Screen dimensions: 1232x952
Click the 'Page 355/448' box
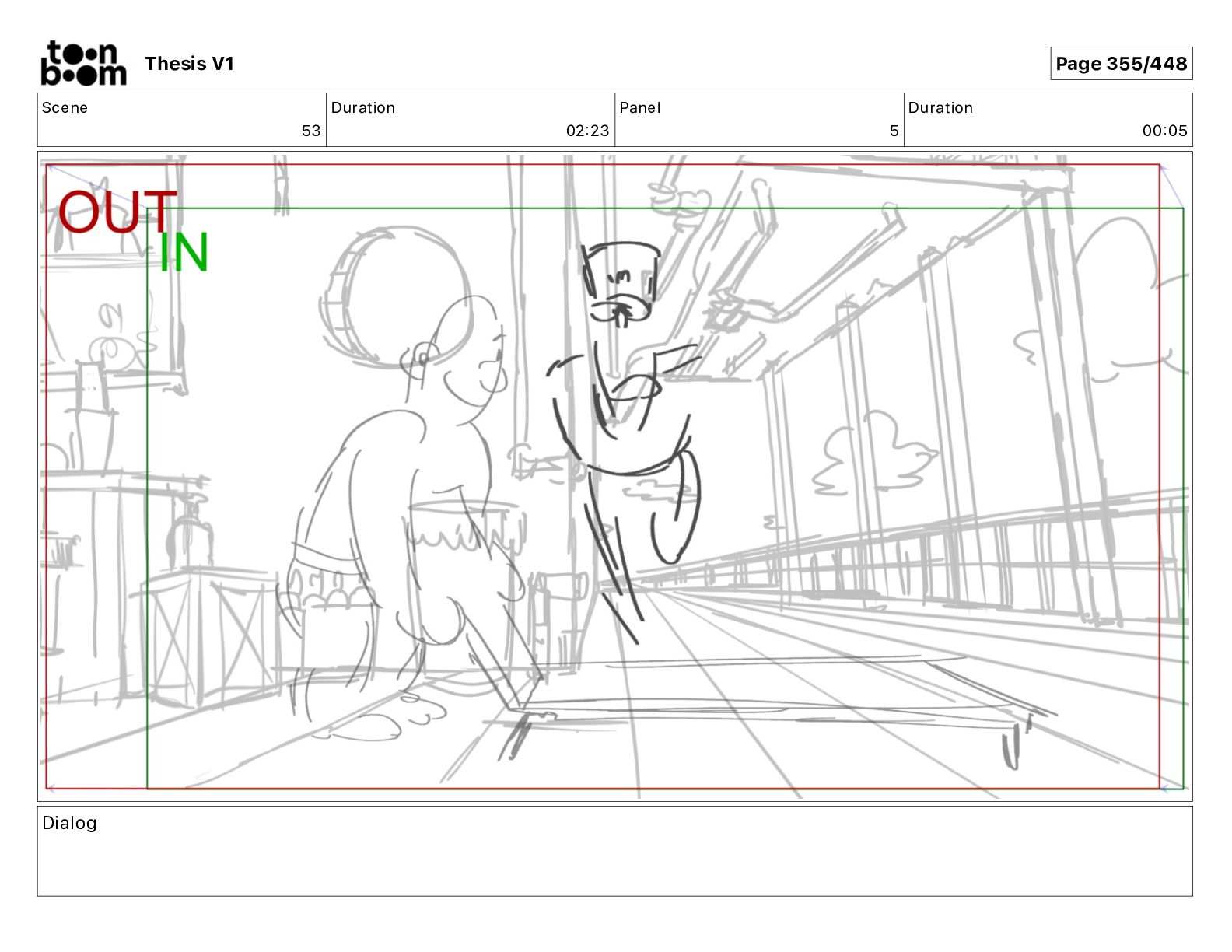pos(1121,64)
